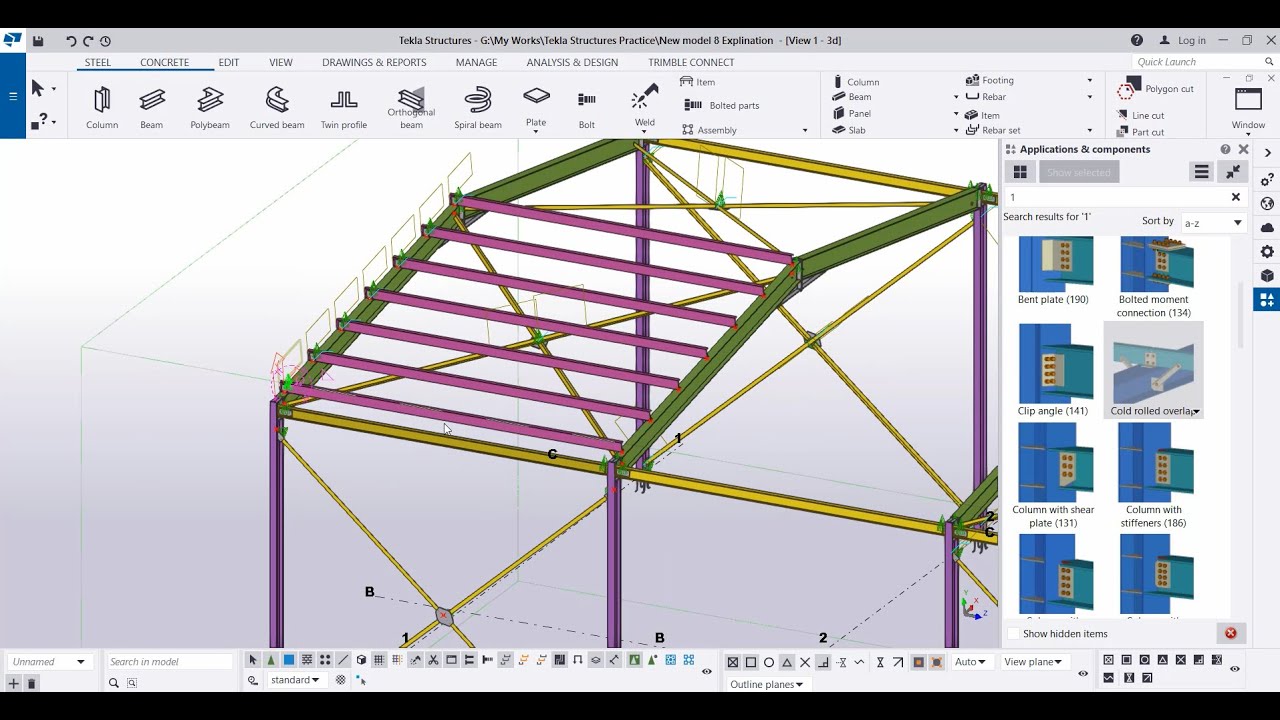Click the Show selected button
Screen dimensions: 1280x720
[x=1078, y=172]
